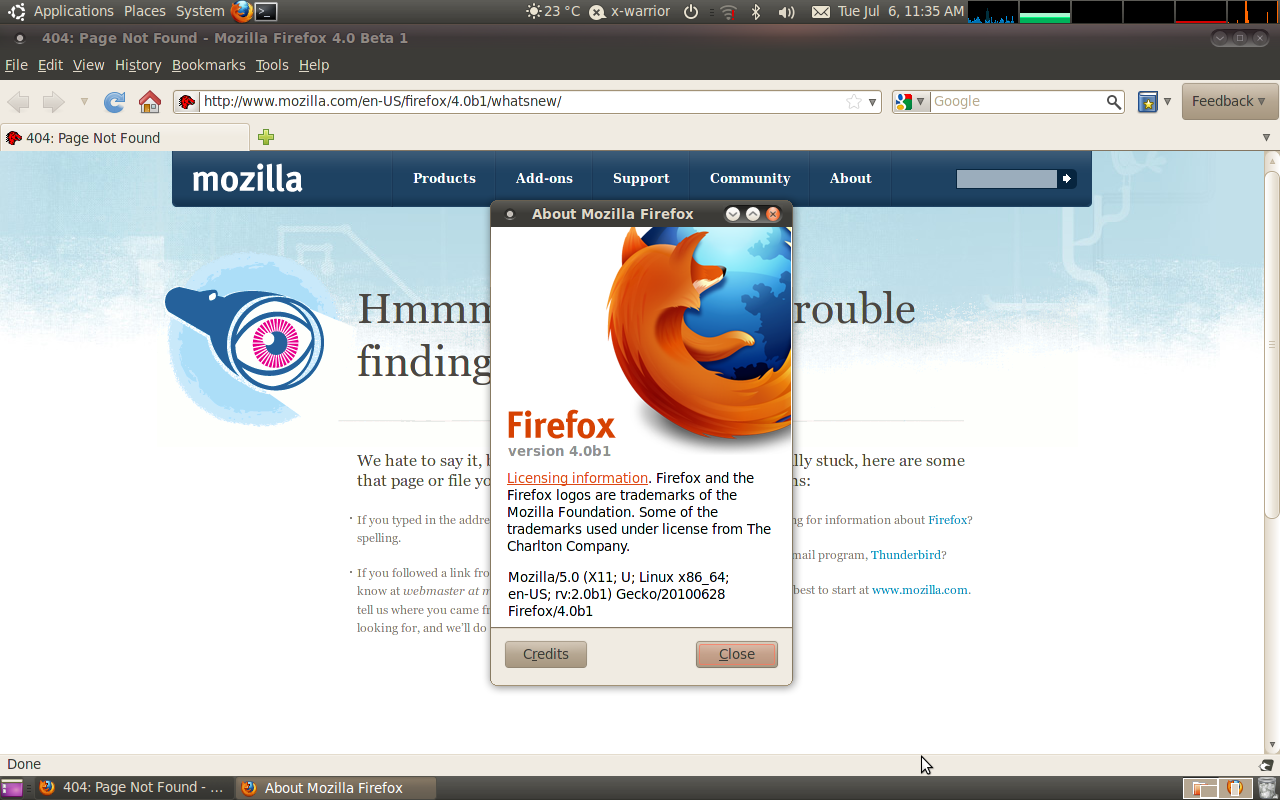The width and height of the screenshot is (1280, 800).
Task: Click the weather 23 °C applet
Action: coord(553,11)
